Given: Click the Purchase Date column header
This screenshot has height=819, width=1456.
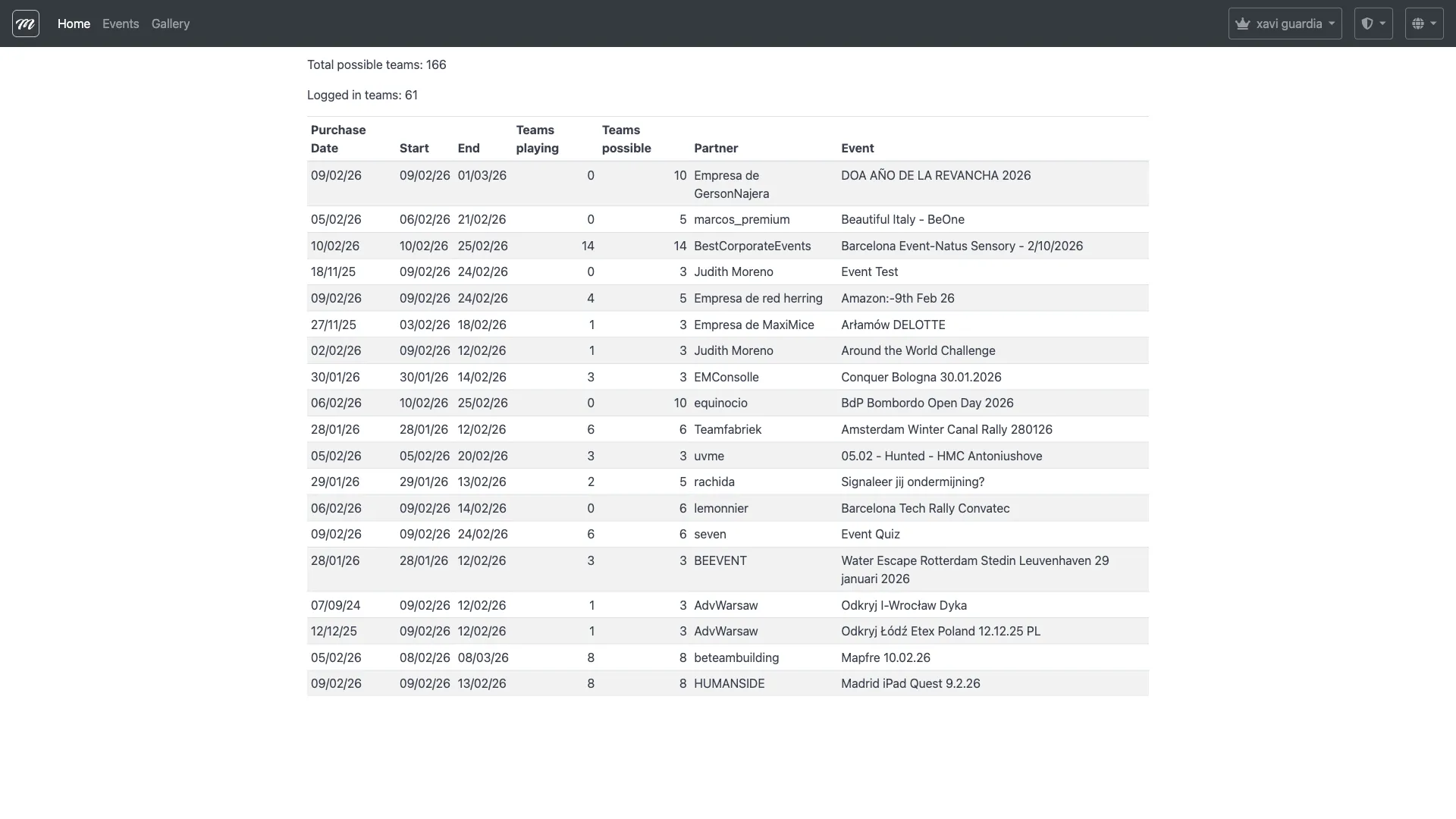Looking at the screenshot, I should point(338,139).
